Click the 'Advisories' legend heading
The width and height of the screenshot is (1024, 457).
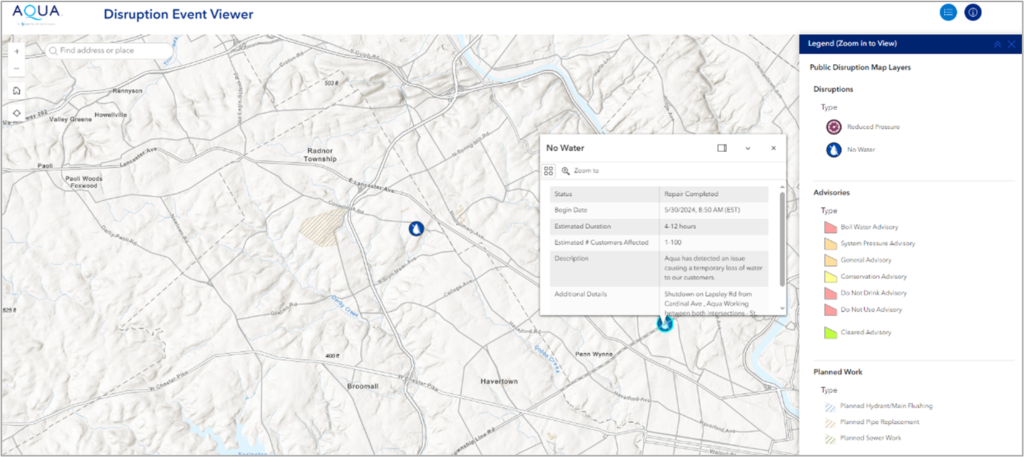[x=831, y=192]
